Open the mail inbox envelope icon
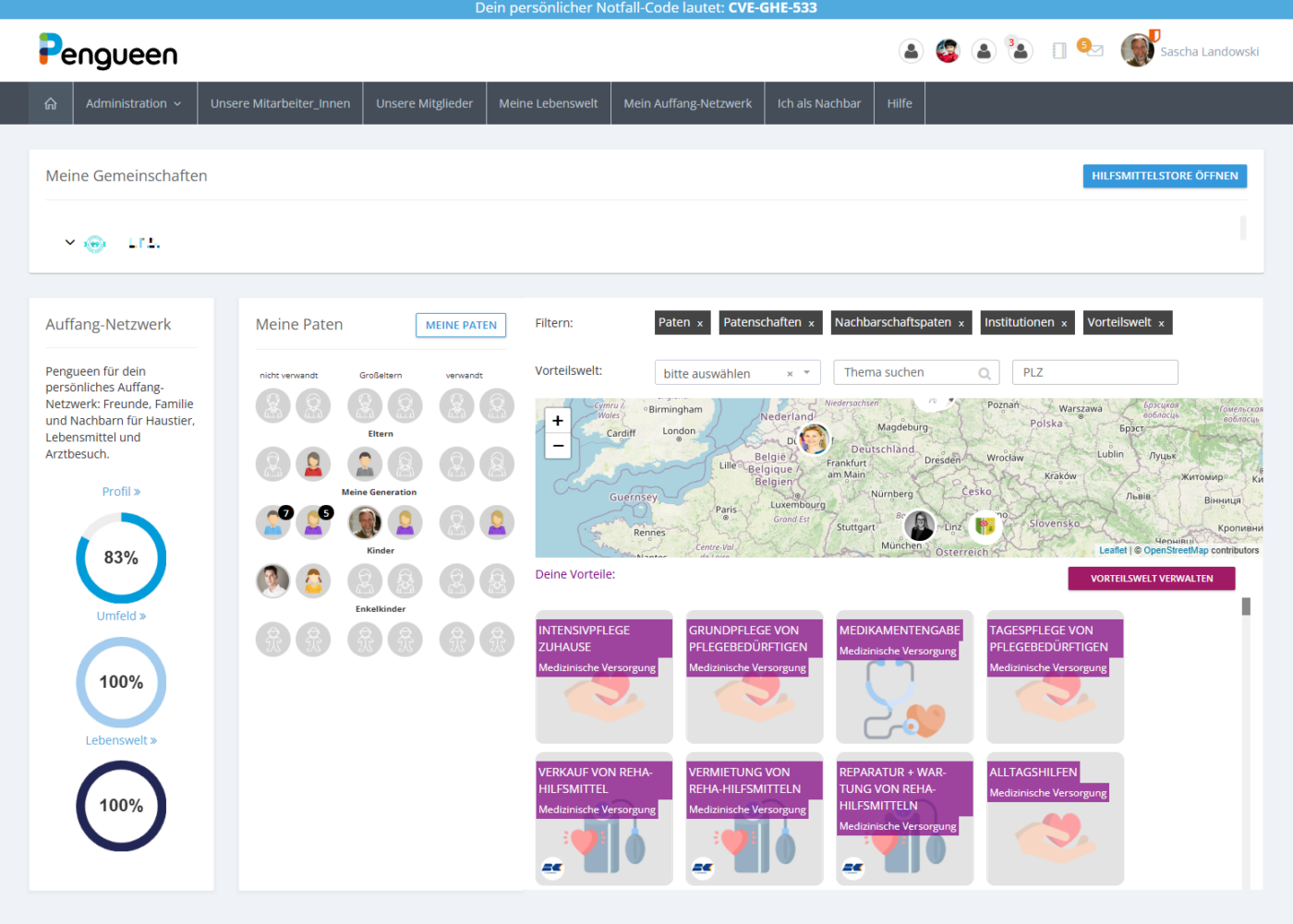Viewport: 1293px width, 924px height. tap(1095, 51)
